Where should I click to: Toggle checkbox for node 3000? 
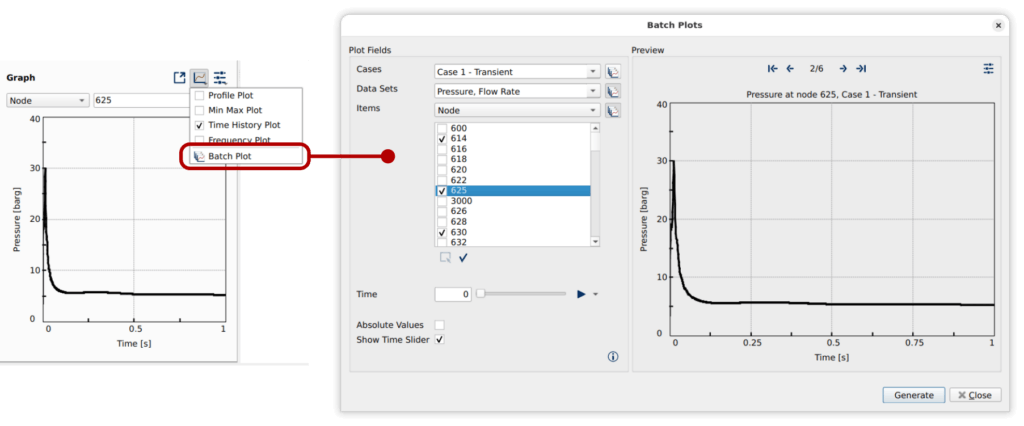pyautogui.click(x=442, y=201)
